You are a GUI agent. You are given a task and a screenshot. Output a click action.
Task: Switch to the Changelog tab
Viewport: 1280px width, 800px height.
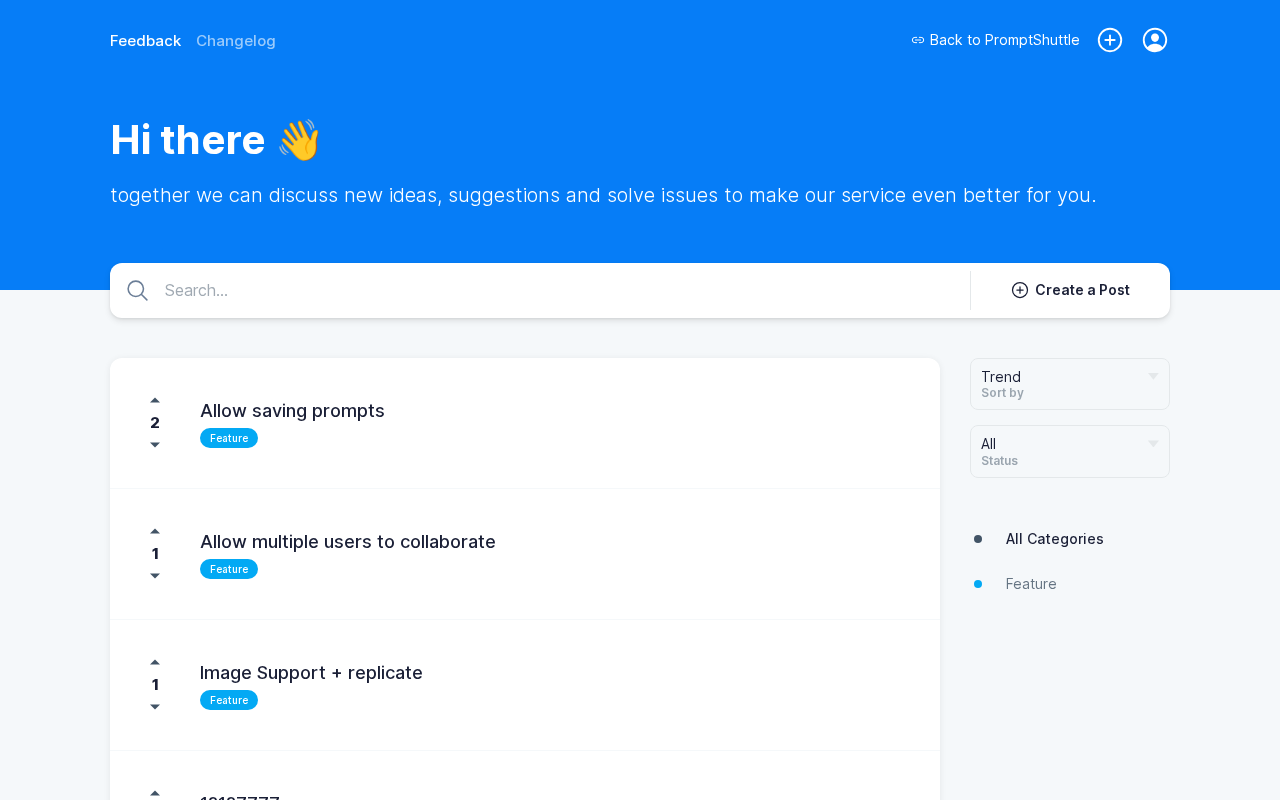pyautogui.click(x=236, y=41)
